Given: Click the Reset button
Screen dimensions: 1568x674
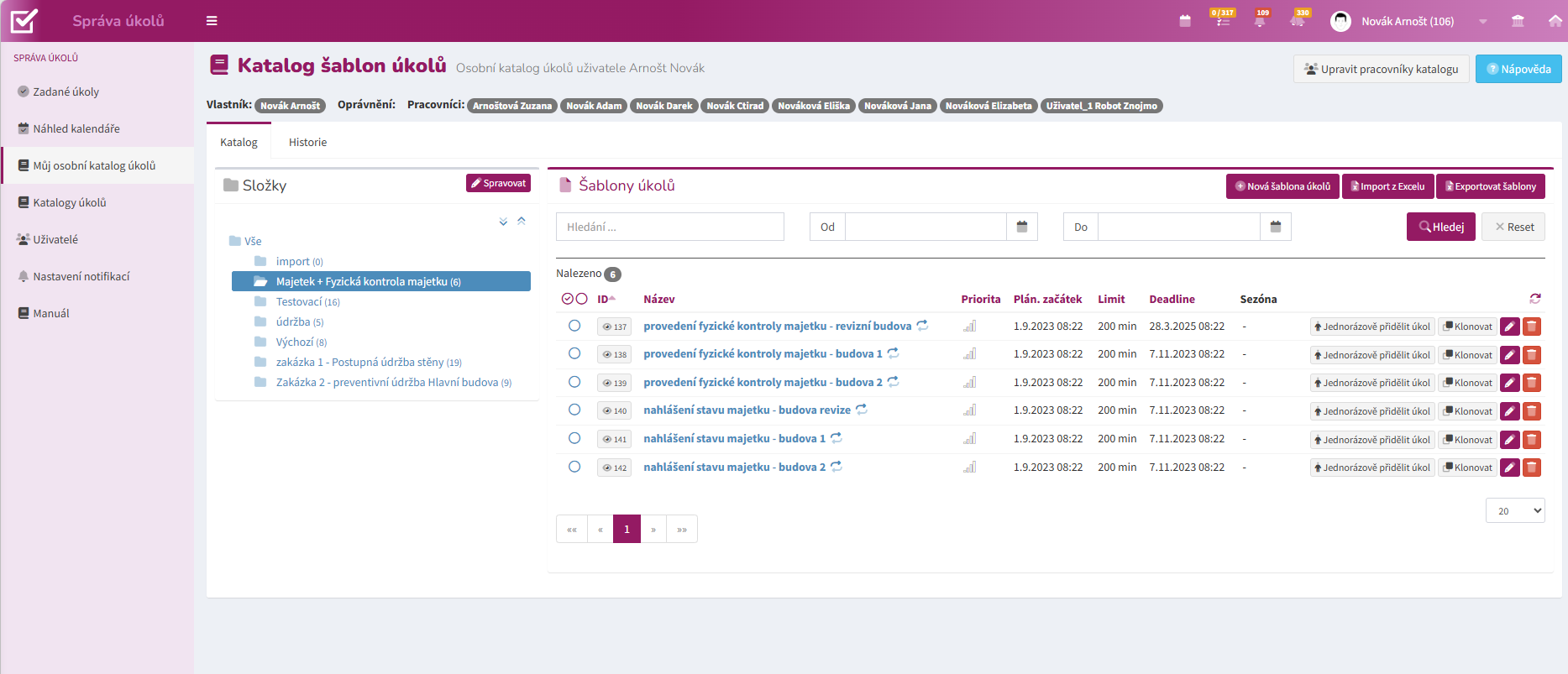Looking at the screenshot, I should click(1513, 227).
